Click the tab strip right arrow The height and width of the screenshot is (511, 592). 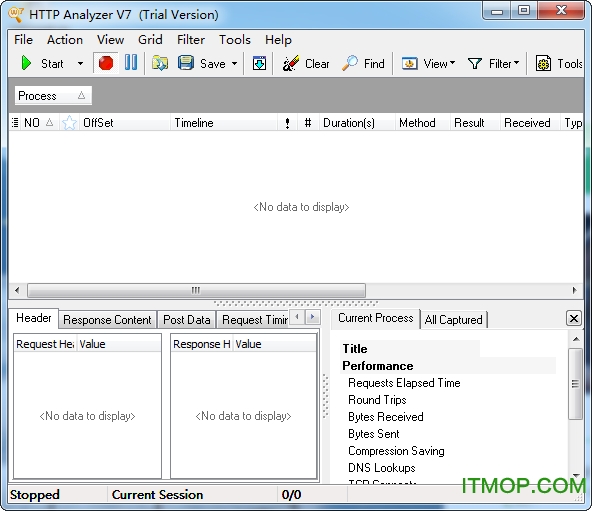[312, 316]
